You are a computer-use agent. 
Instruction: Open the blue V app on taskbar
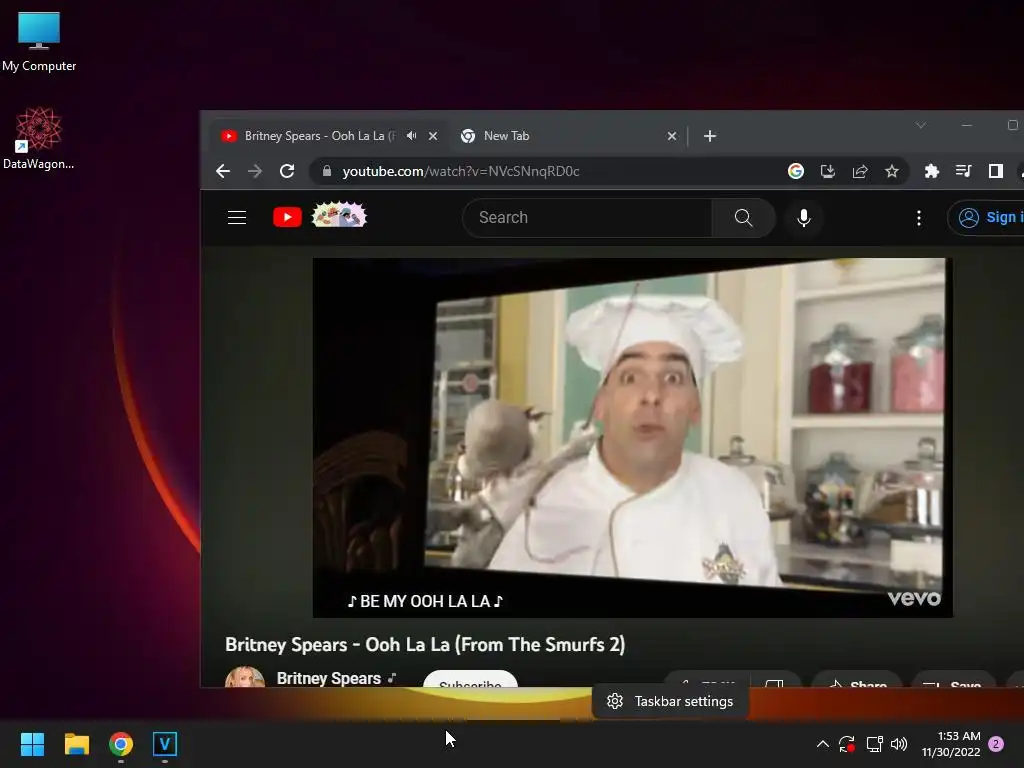point(165,744)
